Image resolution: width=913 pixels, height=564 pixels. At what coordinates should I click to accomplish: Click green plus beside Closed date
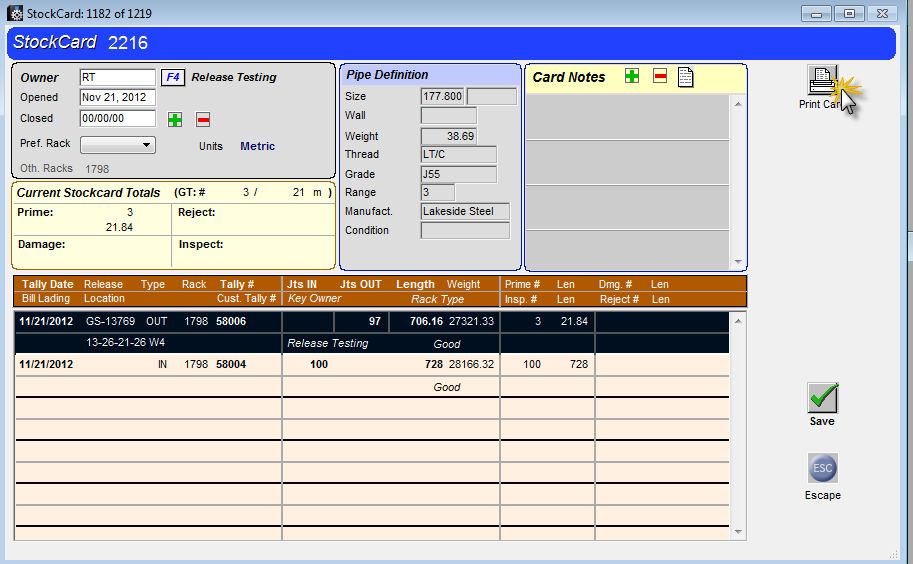pos(175,119)
